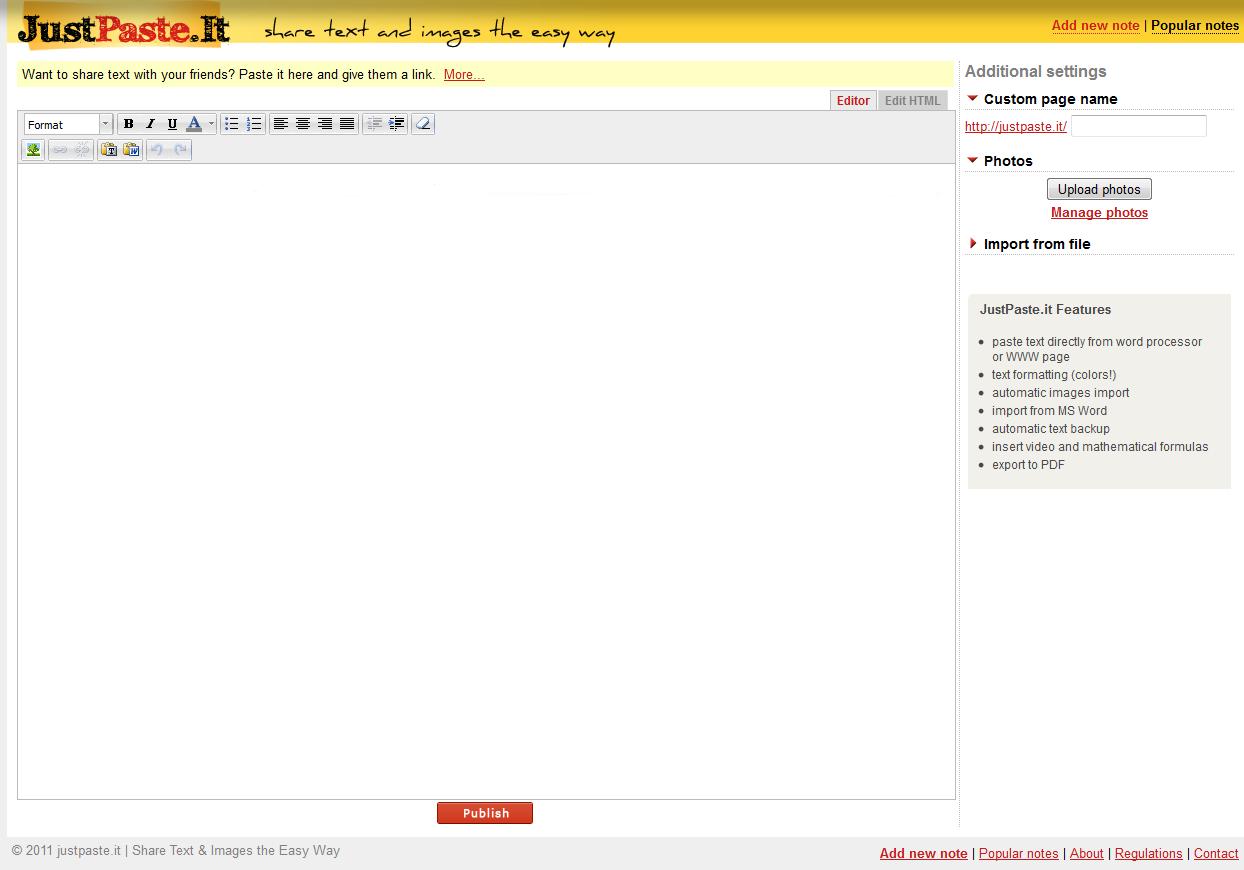Select the Insert Image tool

pyautogui.click(x=32, y=149)
